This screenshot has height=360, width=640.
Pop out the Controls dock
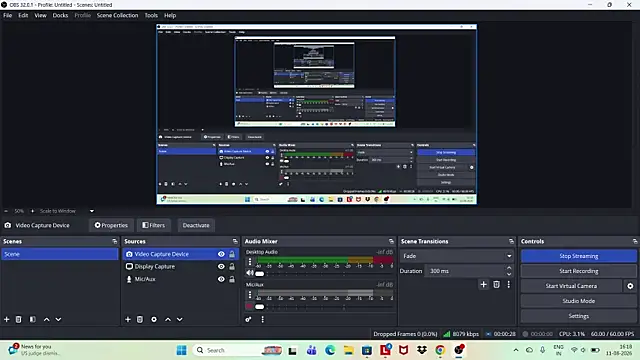(635, 241)
